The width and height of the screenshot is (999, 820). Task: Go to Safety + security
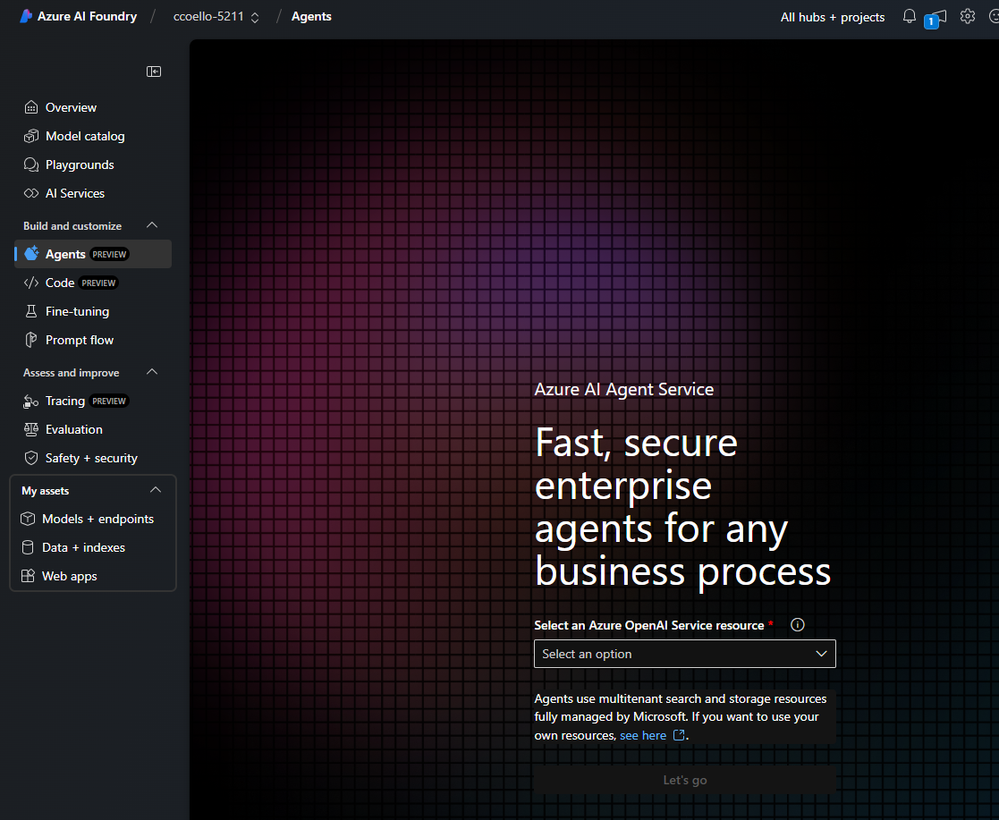click(93, 458)
